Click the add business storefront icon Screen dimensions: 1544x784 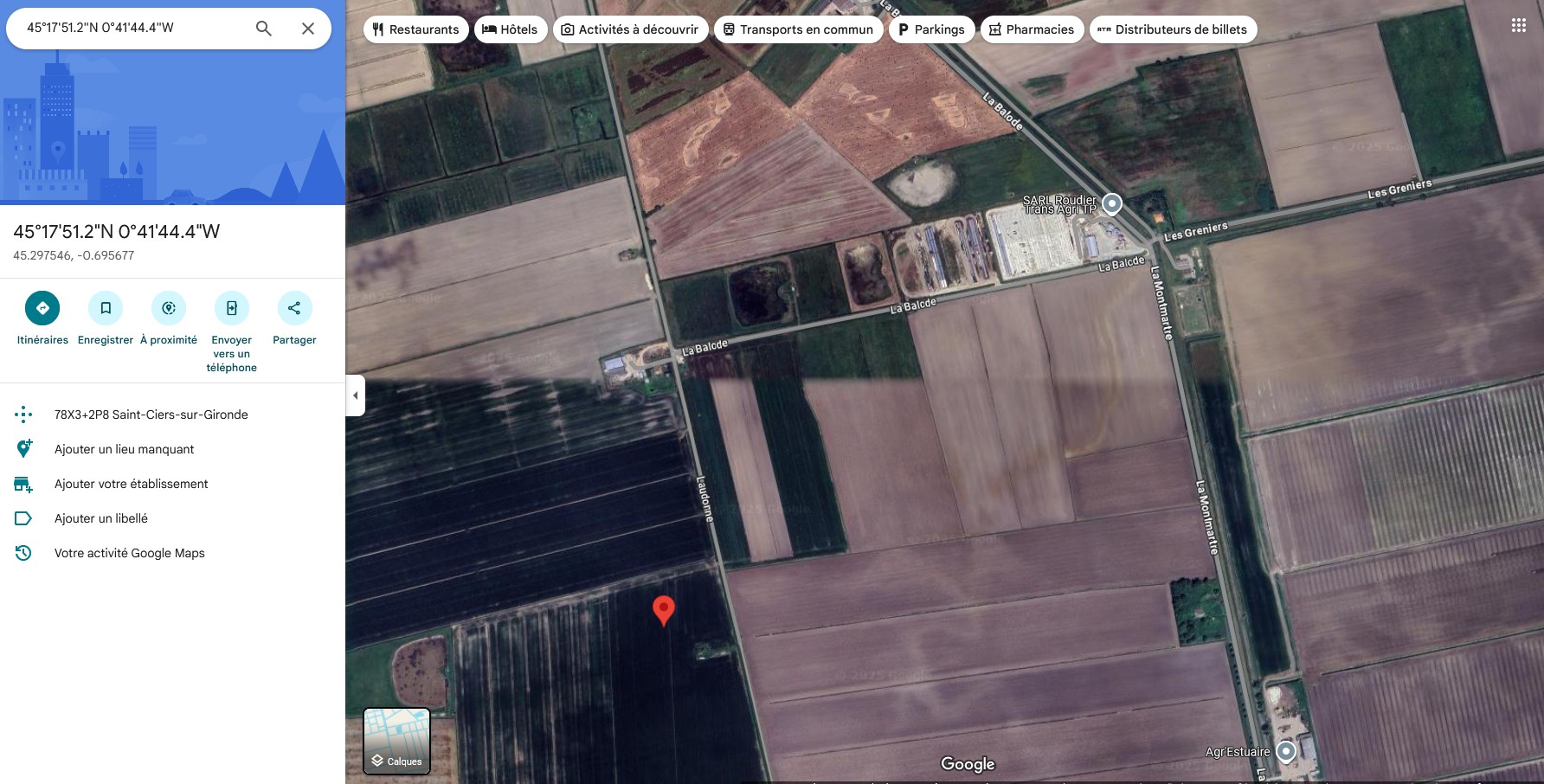[x=23, y=484]
